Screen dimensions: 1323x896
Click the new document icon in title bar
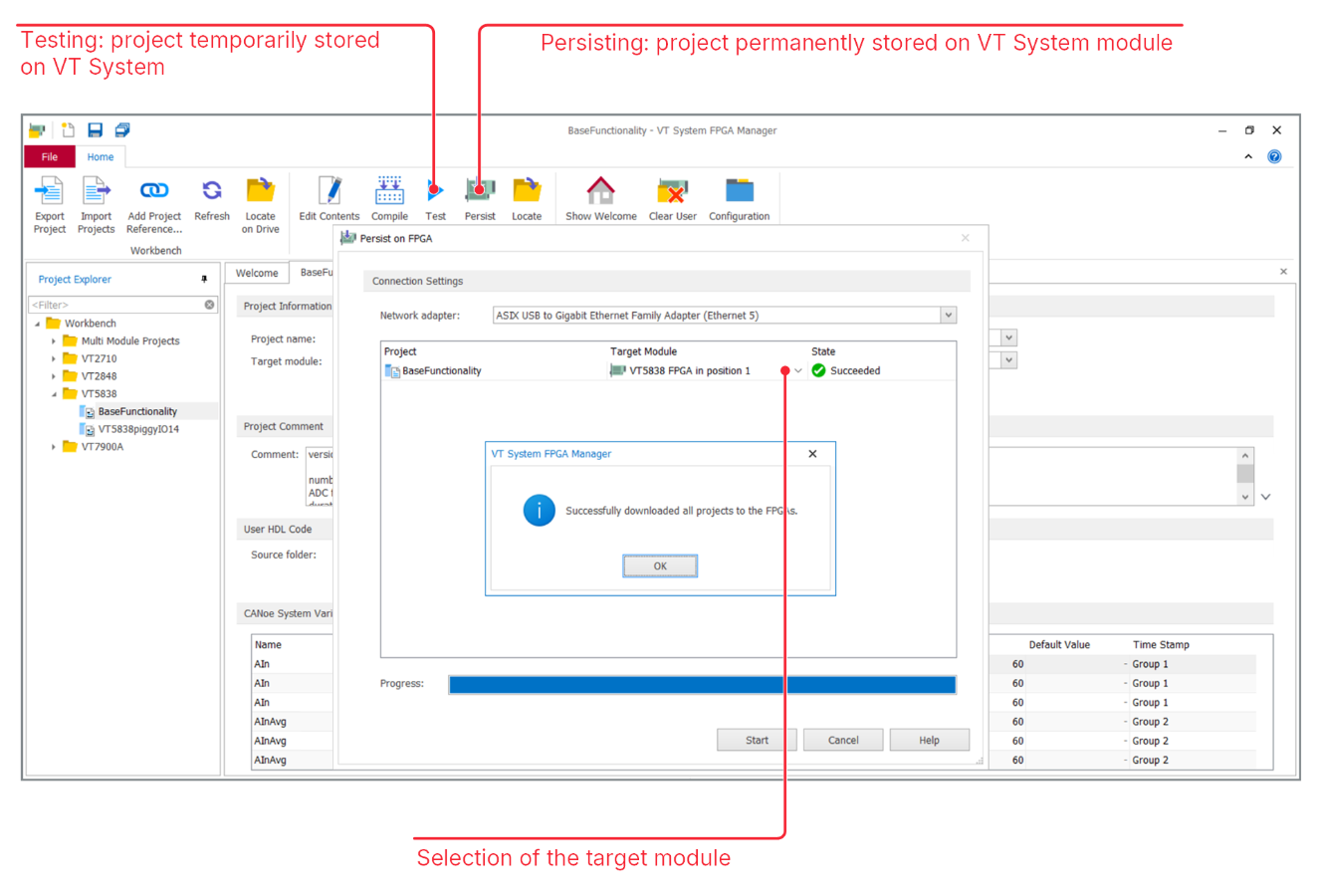coord(68,129)
